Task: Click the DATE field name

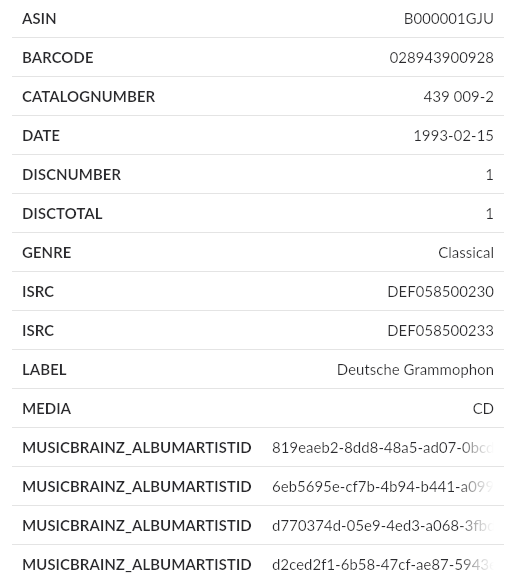Action: tap(41, 136)
